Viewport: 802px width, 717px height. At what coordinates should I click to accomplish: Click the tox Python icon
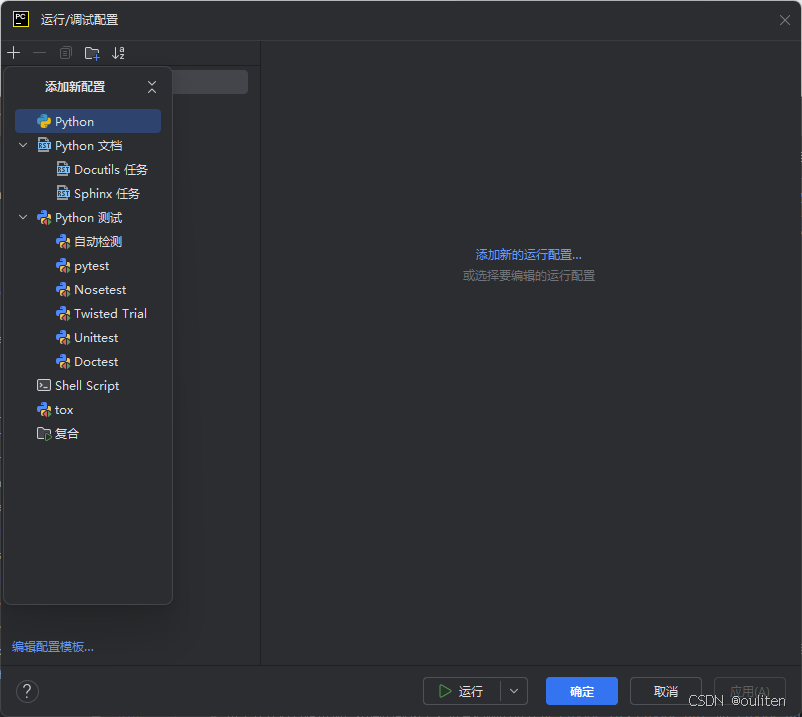pyautogui.click(x=44, y=410)
